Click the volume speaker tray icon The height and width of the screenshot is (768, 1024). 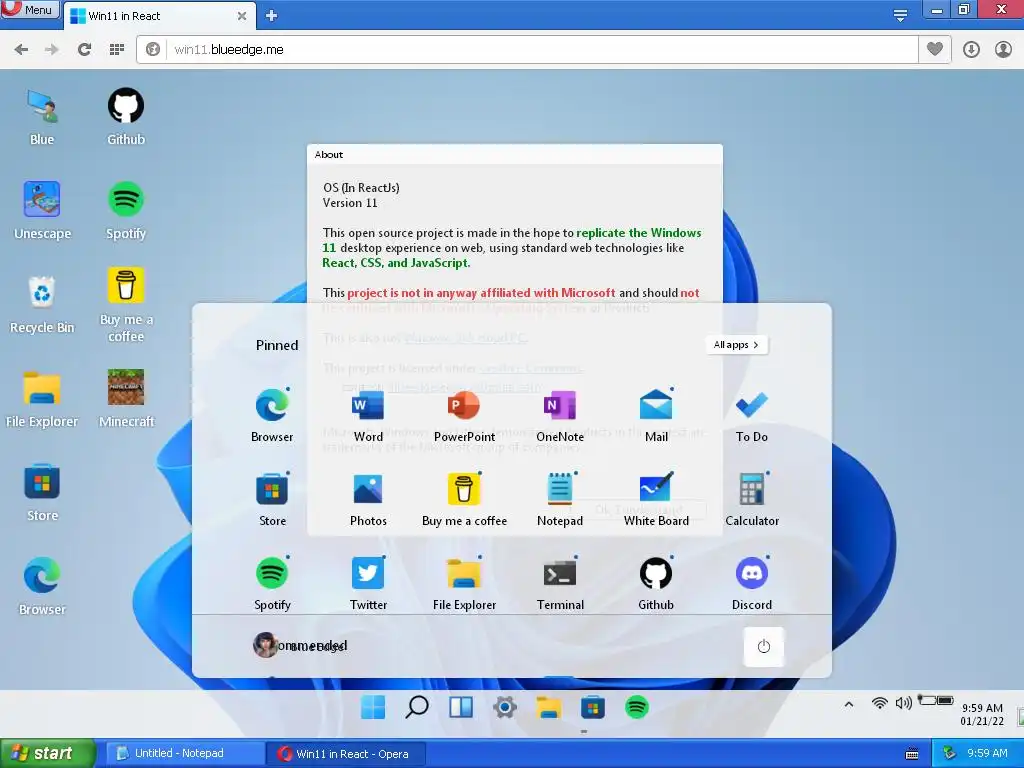pyautogui.click(x=903, y=703)
